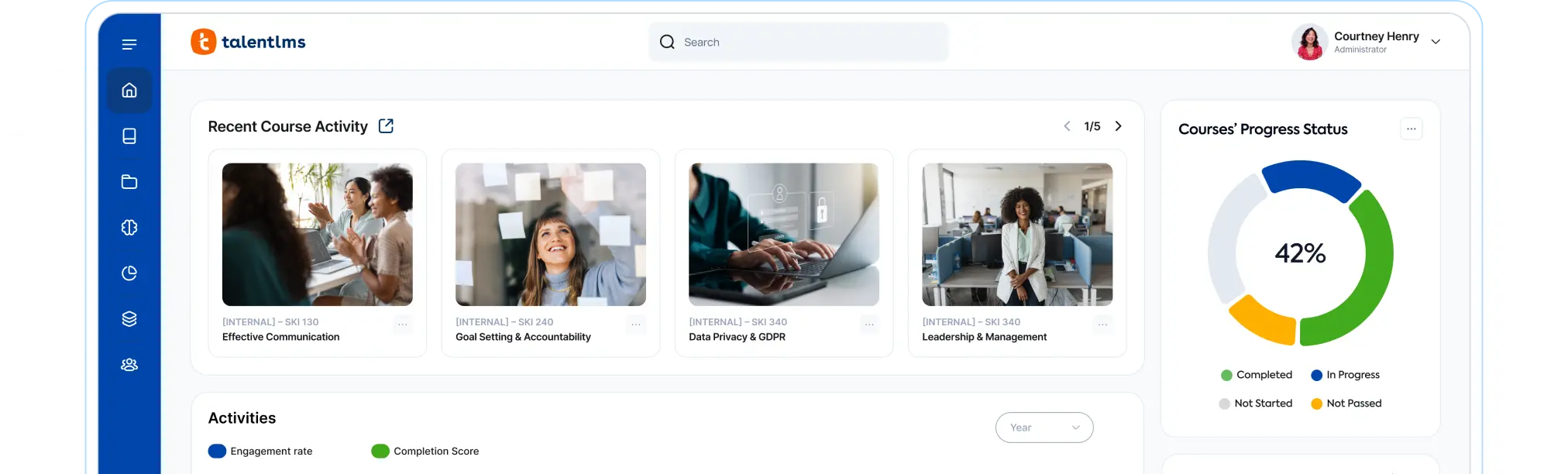Open the brain-shaped Skills sidebar icon
Image resolution: width=1568 pixels, height=474 pixels.
(129, 228)
